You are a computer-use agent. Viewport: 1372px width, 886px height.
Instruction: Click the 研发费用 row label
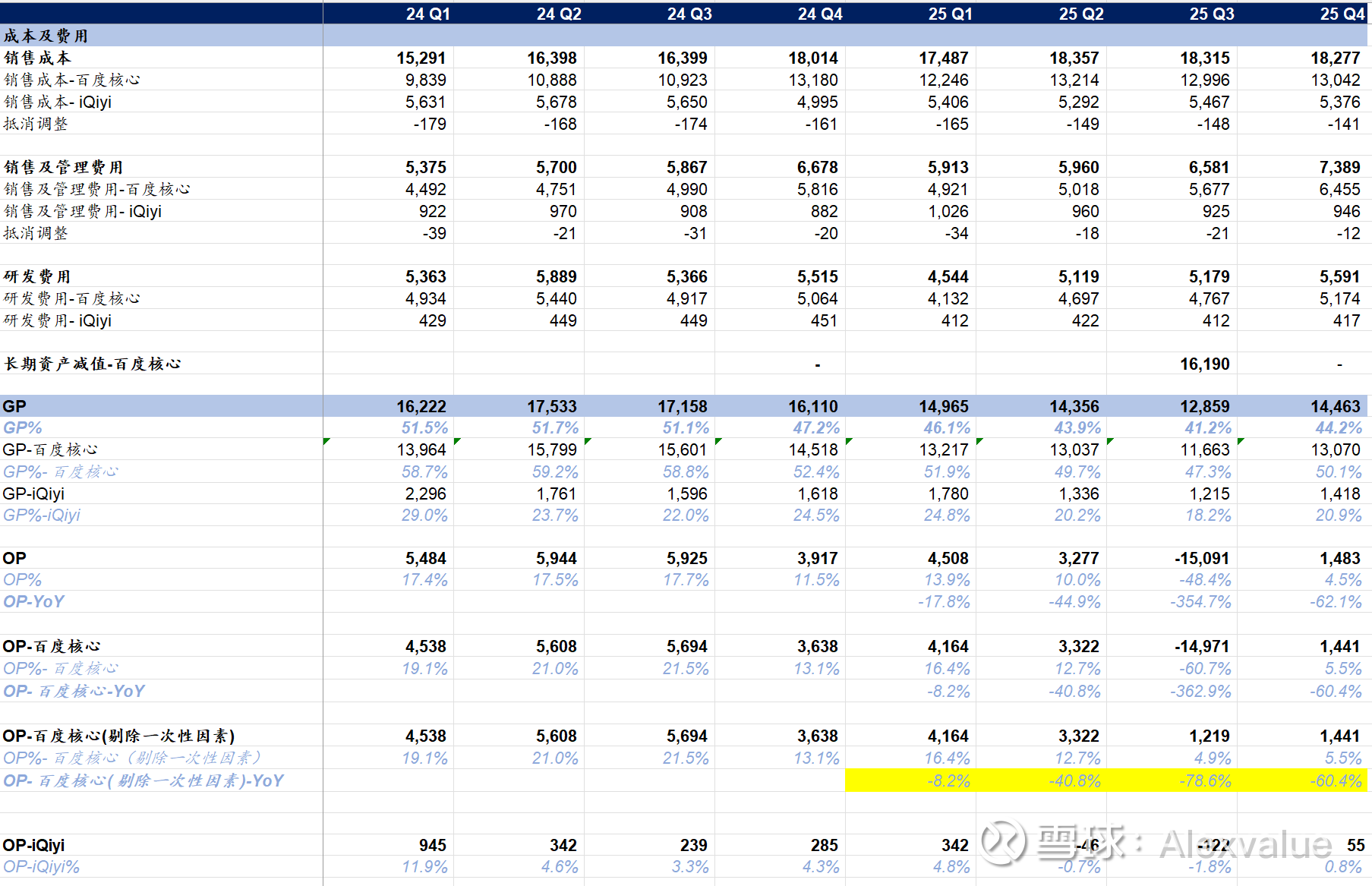(37, 276)
